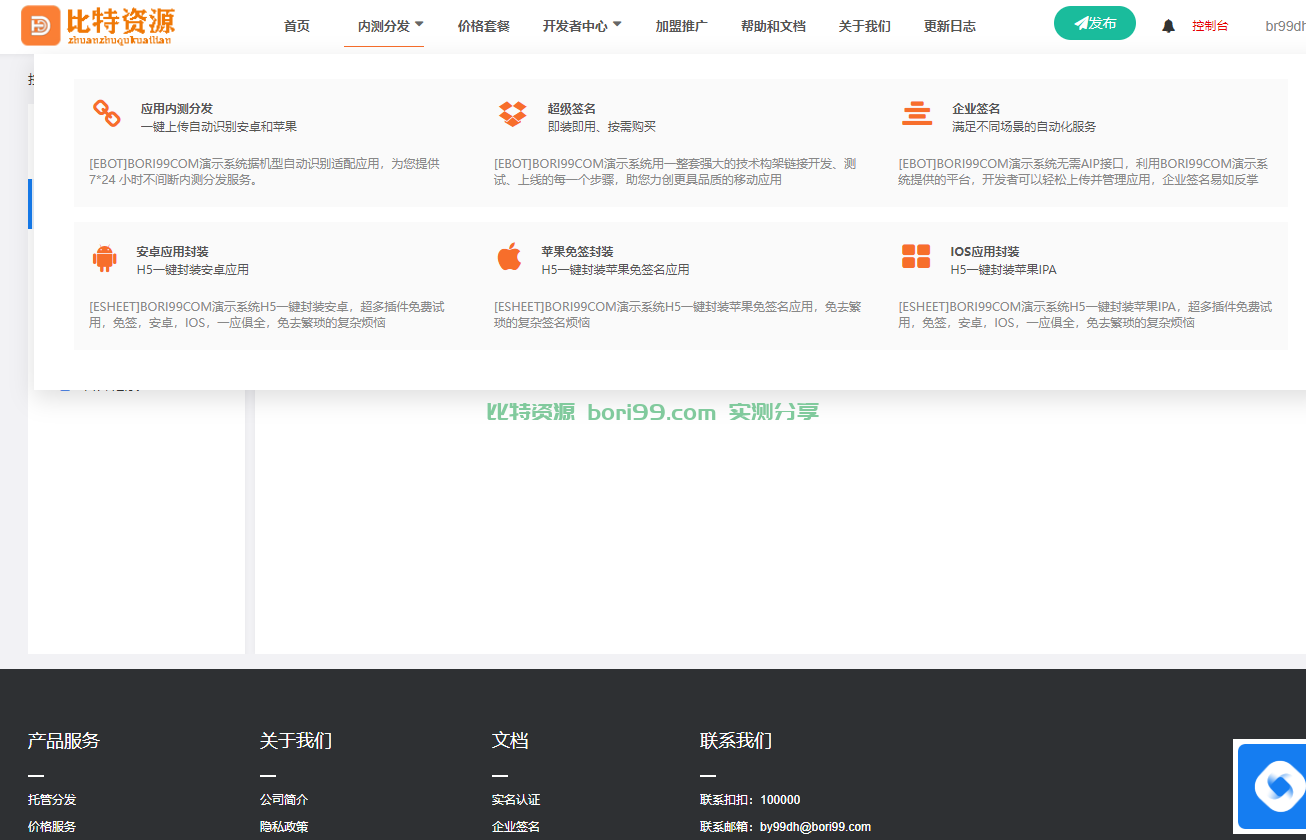Click H5一键封装苹果免签名应用 subtitle
This screenshot has width=1306, height=840.
click(616, 270)
